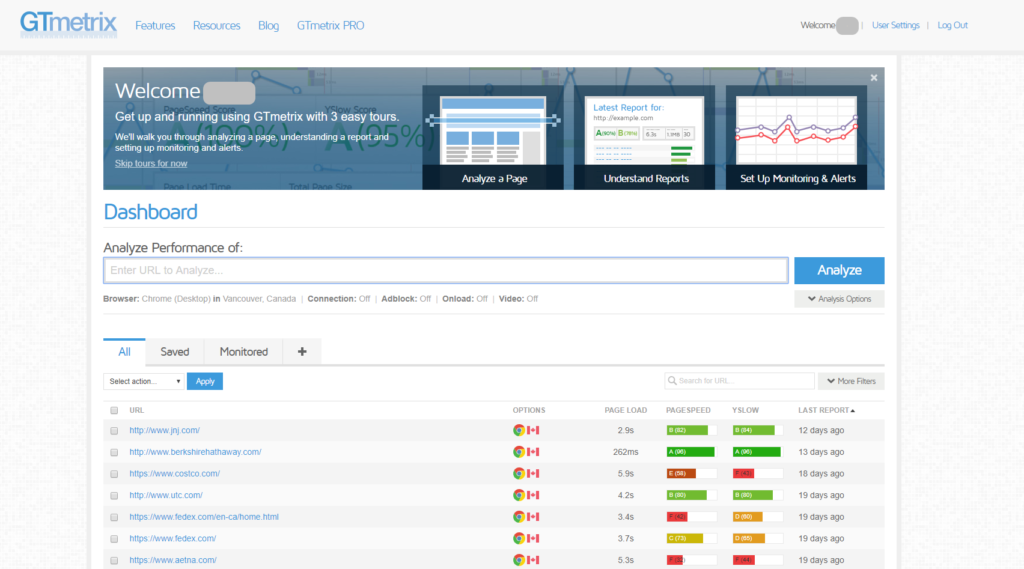Click Chrome icon in fedex.com/en-ca row

click(x=519, y=517)
